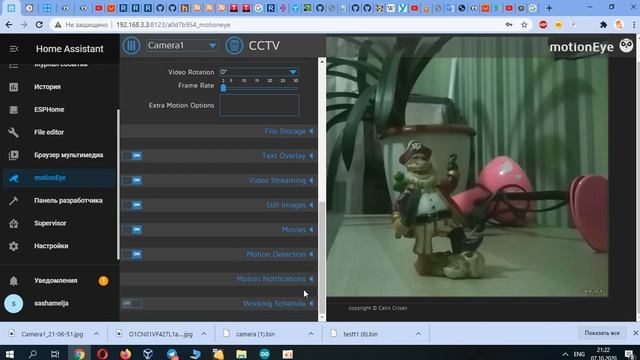
Task: Open Уведомления in the sidebar
Action: [56, 281]
